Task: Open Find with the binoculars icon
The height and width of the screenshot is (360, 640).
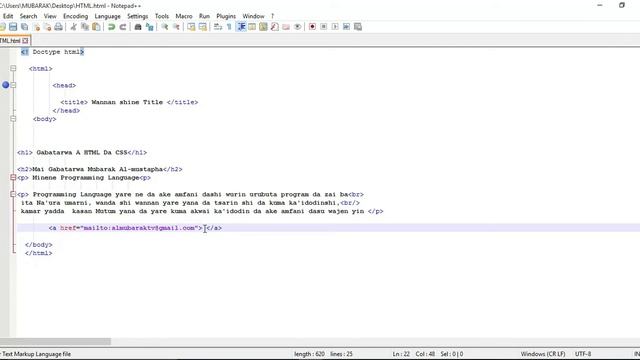Action: click(138, 27)
